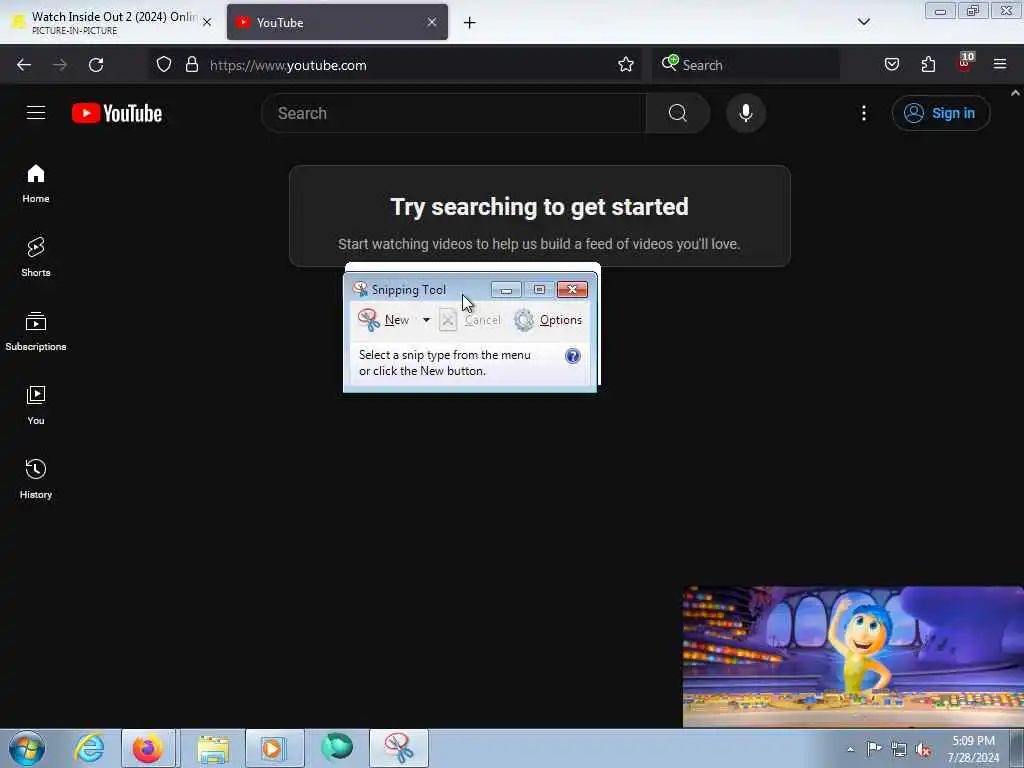
Task: Open the YouTube hamburger guide menu
Action: pyautogui.click(x=36, y=113)
